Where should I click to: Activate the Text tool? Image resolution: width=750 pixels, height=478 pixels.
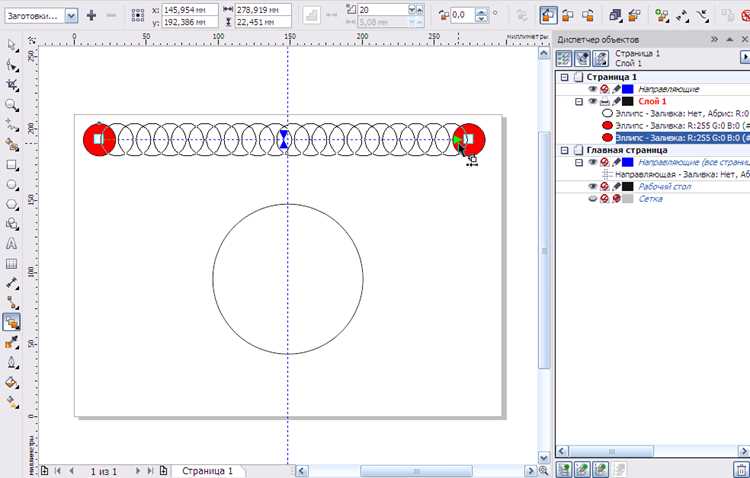pyautogui.click(x=11, y=244)
